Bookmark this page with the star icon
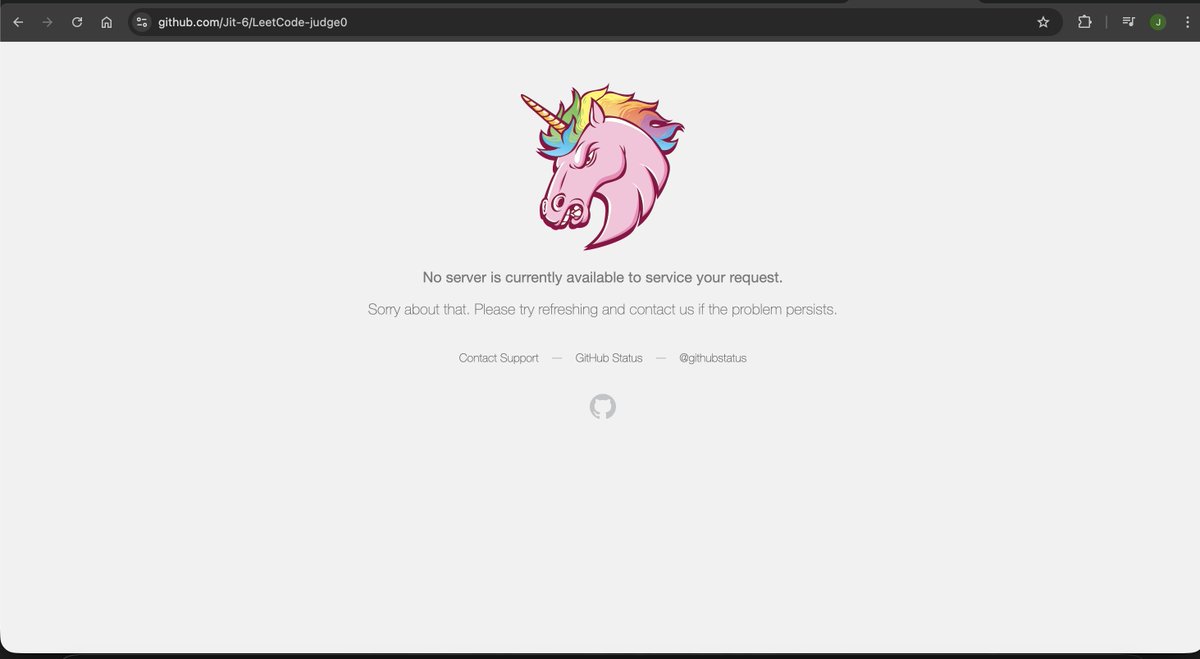Image resolution: width=1200 pixels, height=659 pixels. coord(1043,22)
